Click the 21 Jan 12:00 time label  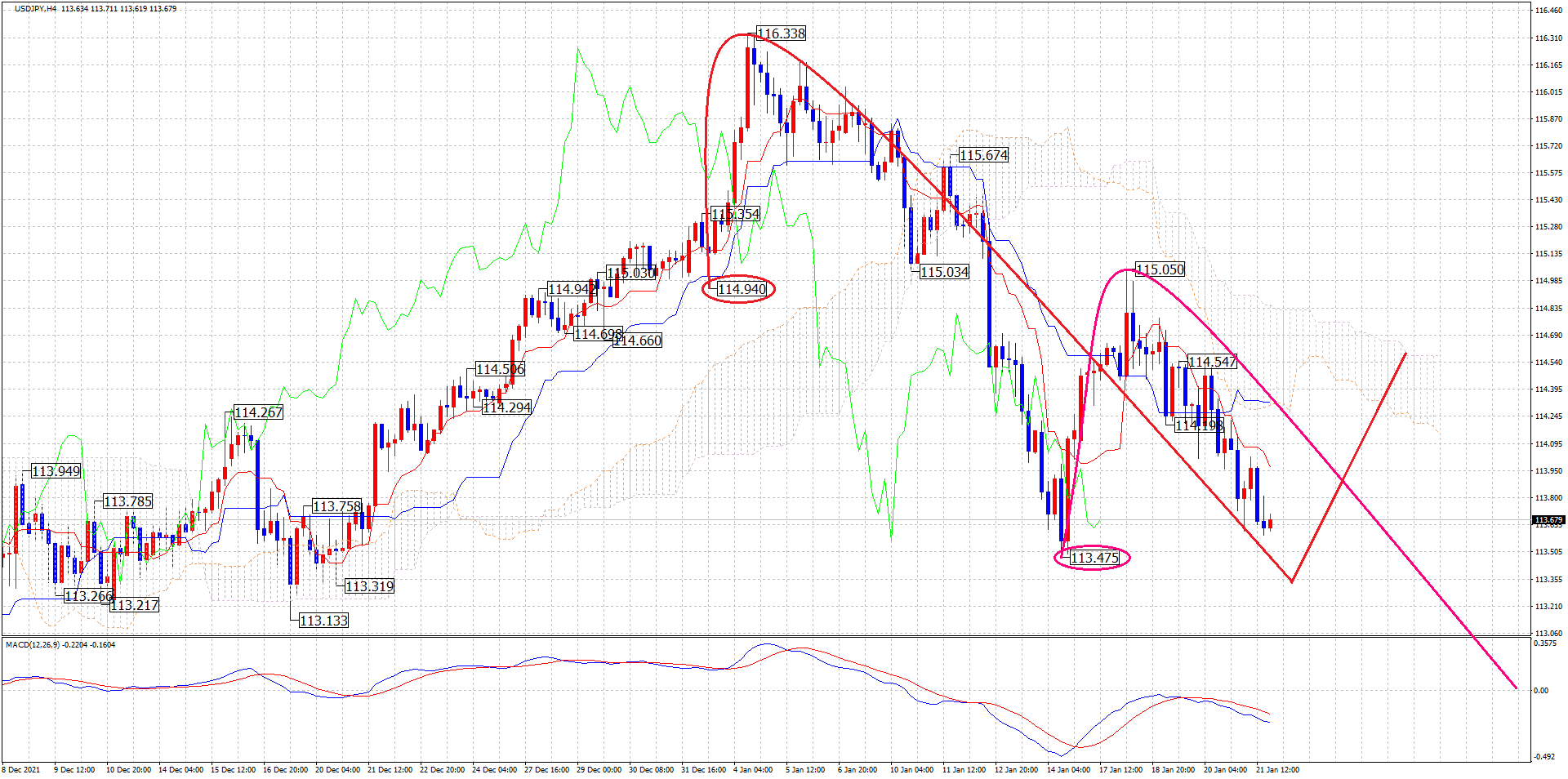pos(1277,770)
